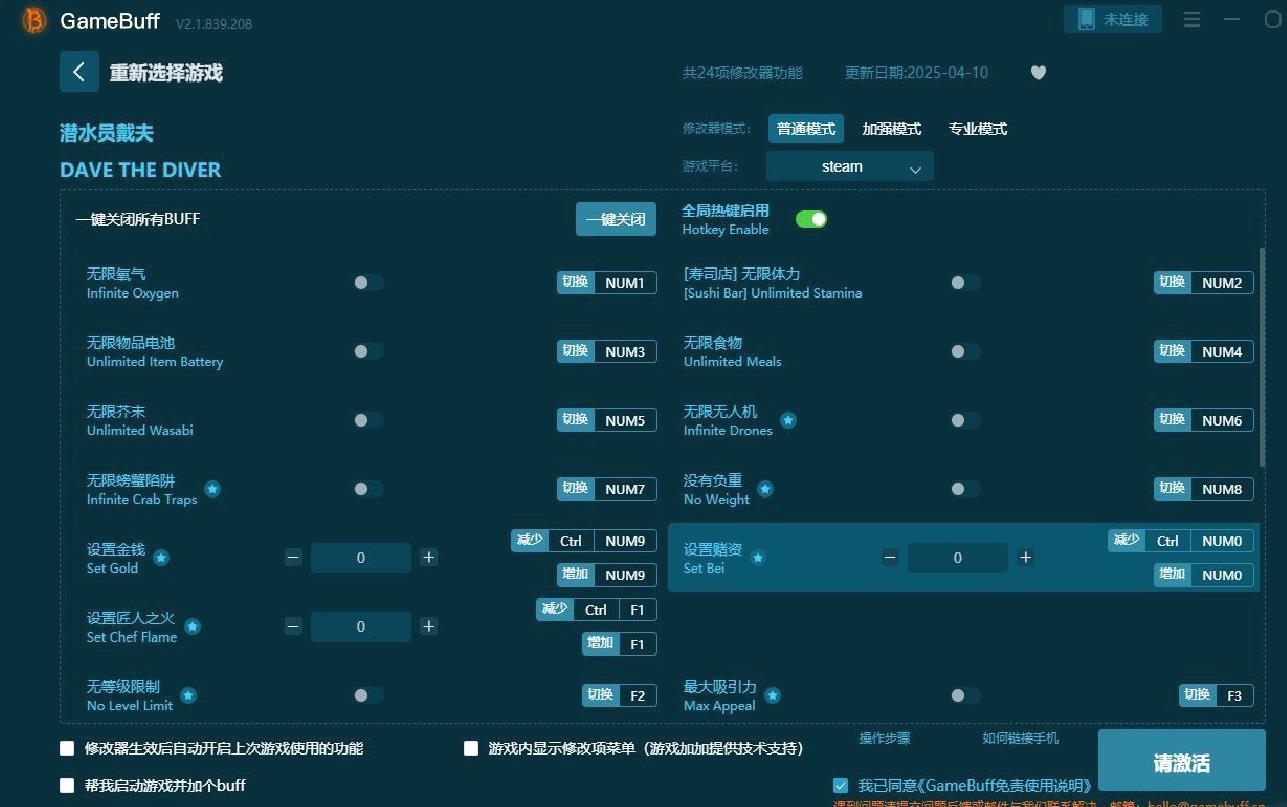The width and height of the screenshot is (1287, 807).
Task: Click the star badge next to Set Chef Flame
Action: pyautogui.click(x=193, y=627)
